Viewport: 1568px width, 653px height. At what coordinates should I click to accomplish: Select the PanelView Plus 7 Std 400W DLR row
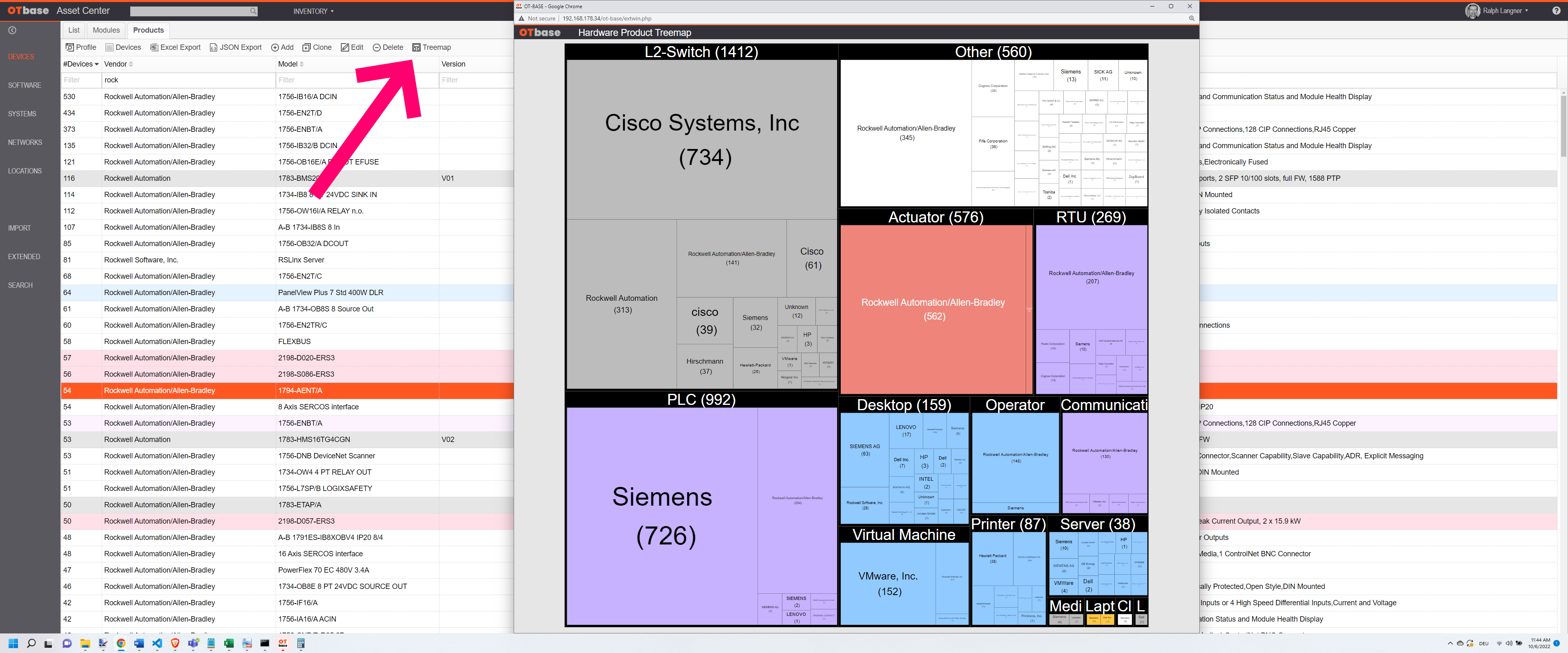click(x=287, y=293)
